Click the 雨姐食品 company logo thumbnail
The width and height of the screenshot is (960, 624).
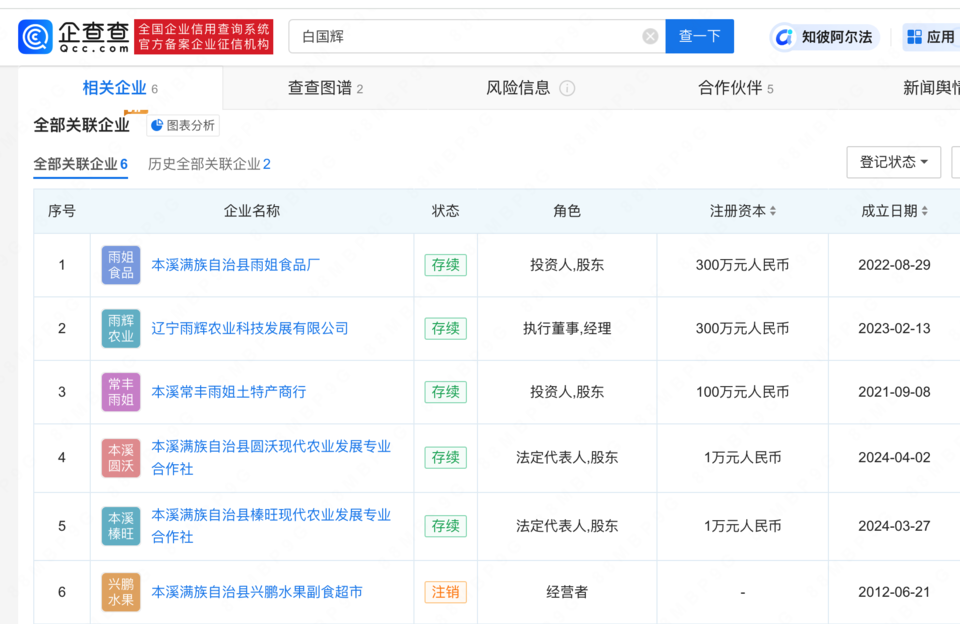point(121,265)
